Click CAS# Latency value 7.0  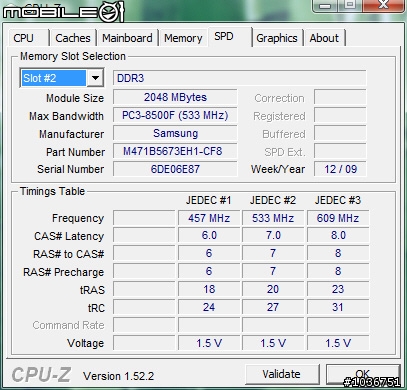(273, 235)
